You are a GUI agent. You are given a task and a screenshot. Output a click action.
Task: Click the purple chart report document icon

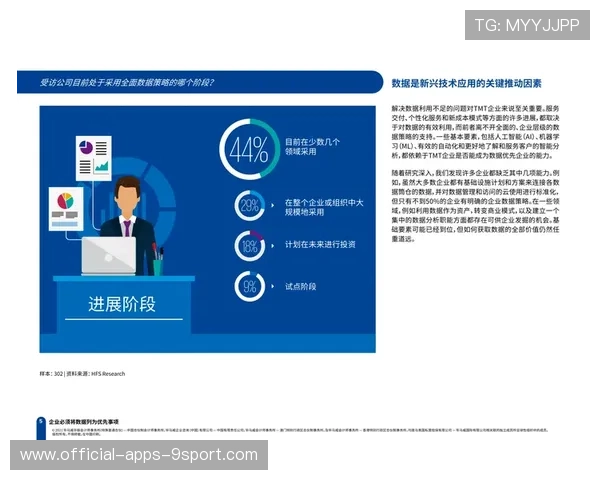pos(91,155)
